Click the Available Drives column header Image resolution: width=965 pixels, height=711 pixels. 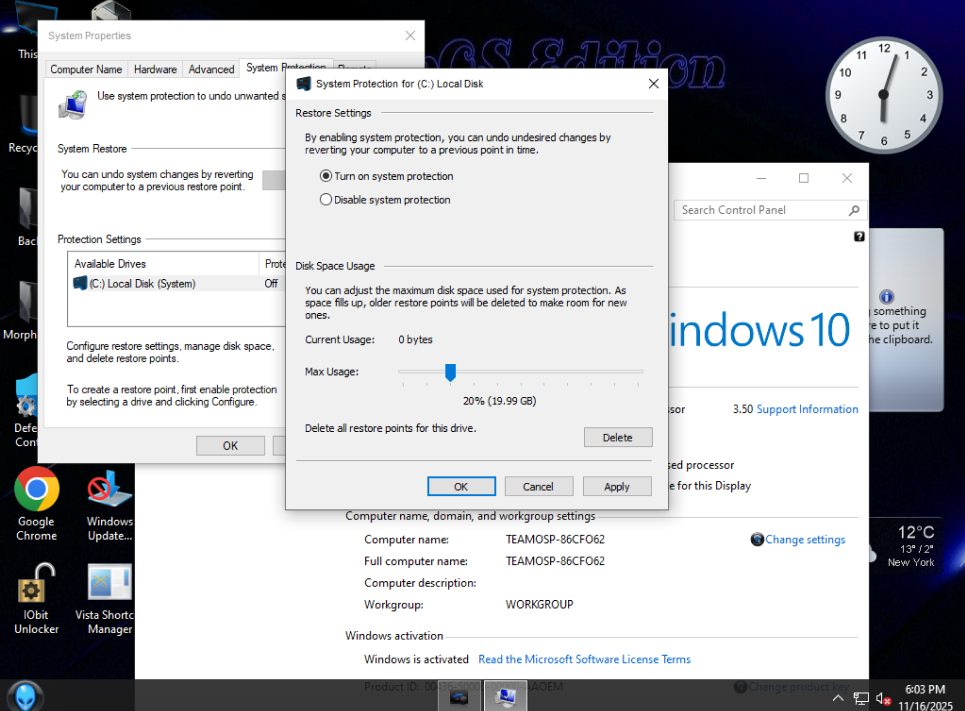(x=164, y=263)
